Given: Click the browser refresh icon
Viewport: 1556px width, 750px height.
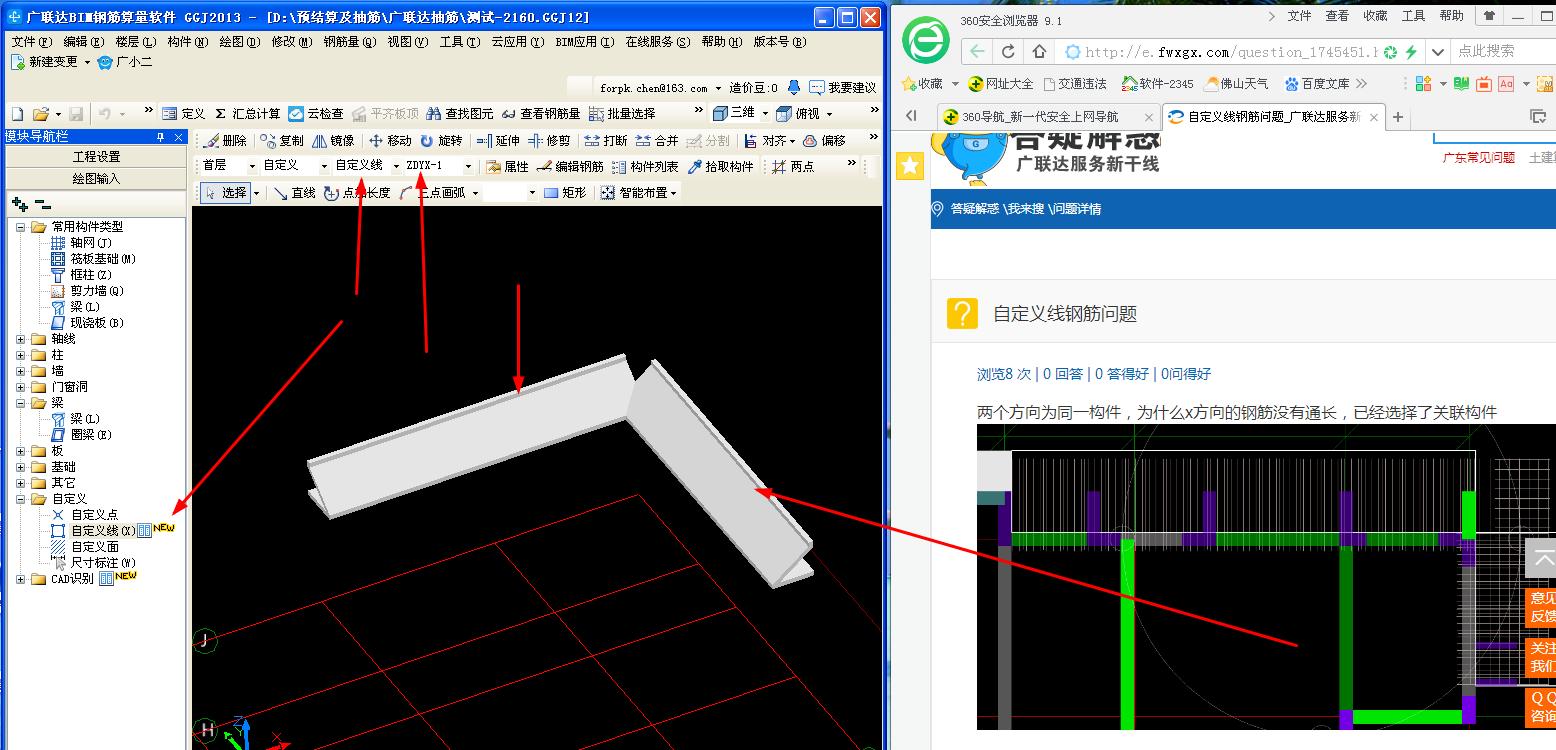Looking at the screenshot, I should coord(1008,52).
